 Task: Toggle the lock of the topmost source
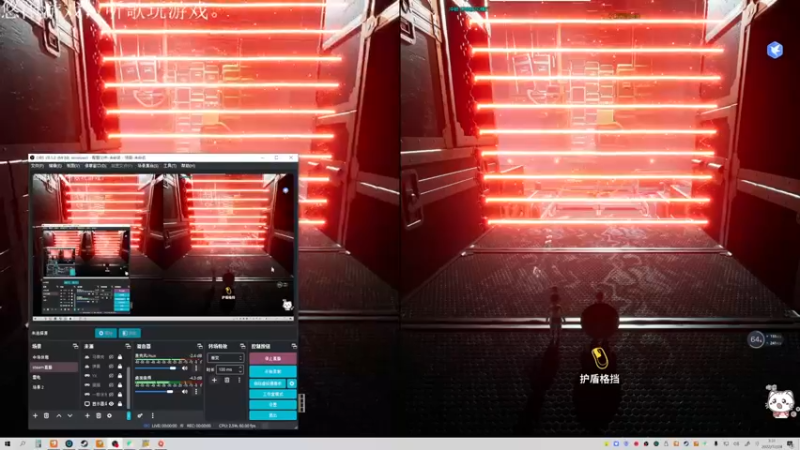pyautogui.click(x=120, y=357)
